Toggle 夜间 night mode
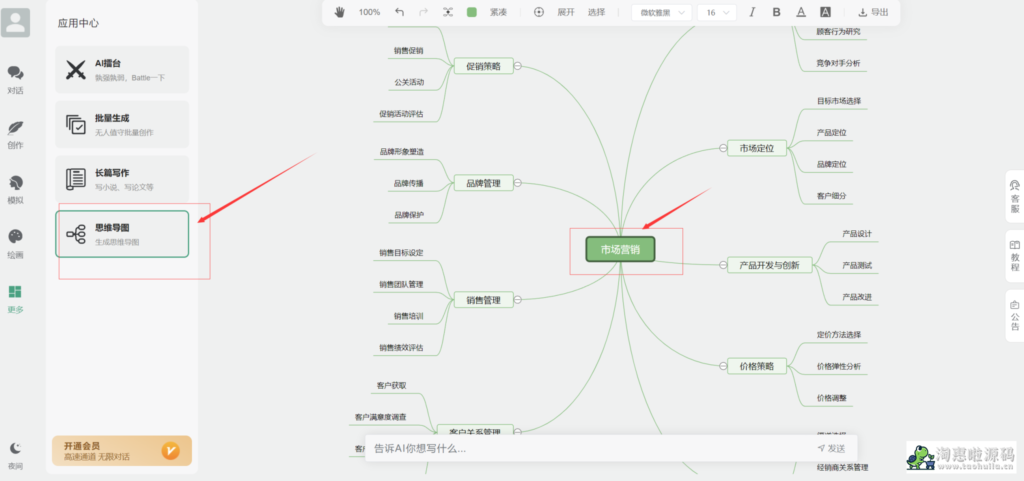Viewport: 1024px width, 481px height. (x=16, y=456)
